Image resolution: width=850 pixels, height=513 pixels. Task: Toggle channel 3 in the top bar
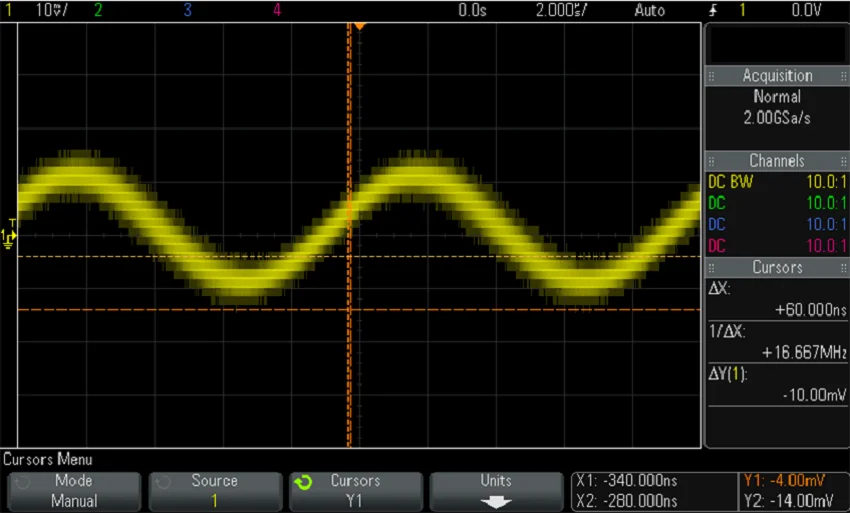[x=187, y=10]
